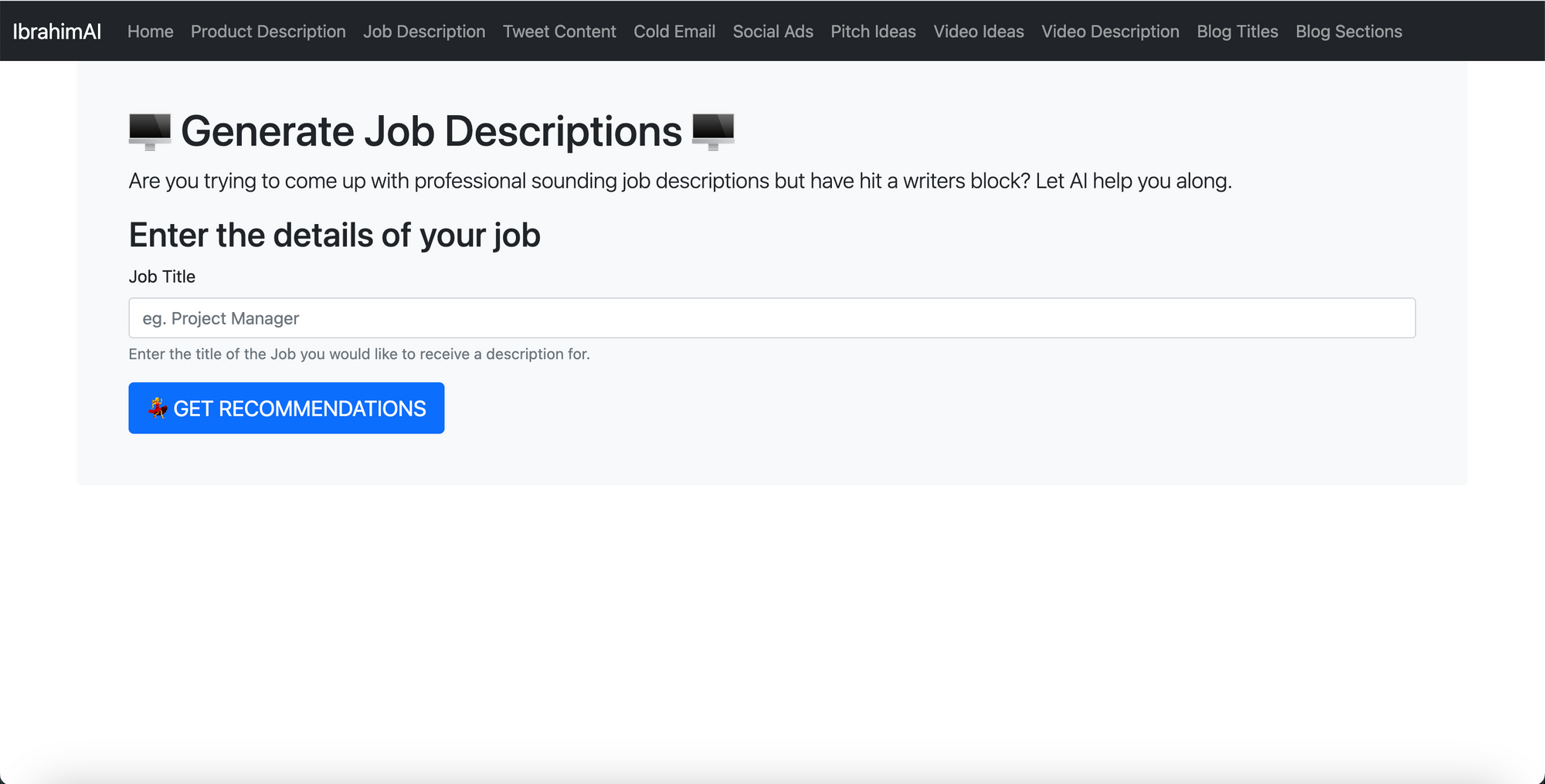Viewport: 1545px width, 784px height.
Task: Open the Home page from the navbar
Action: pos(150,32)
